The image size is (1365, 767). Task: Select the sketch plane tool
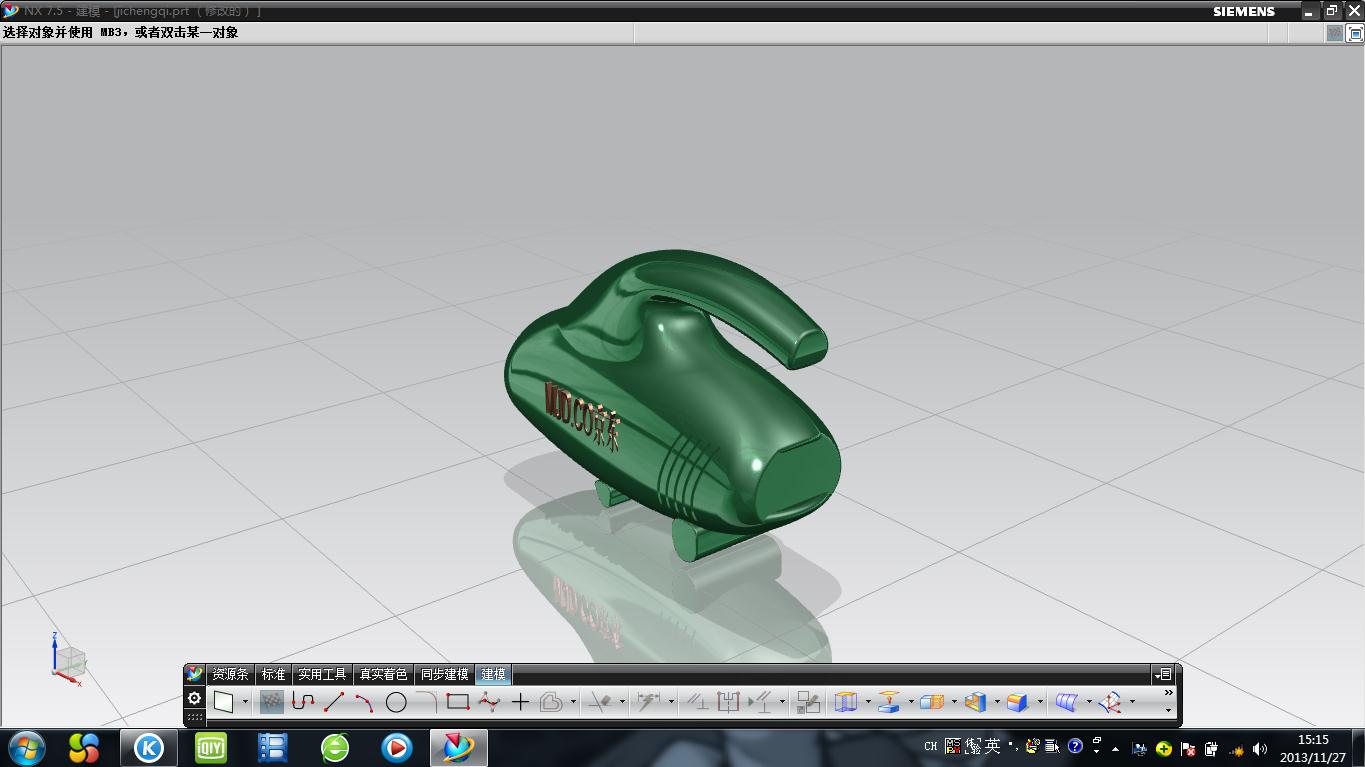(224, 702)
